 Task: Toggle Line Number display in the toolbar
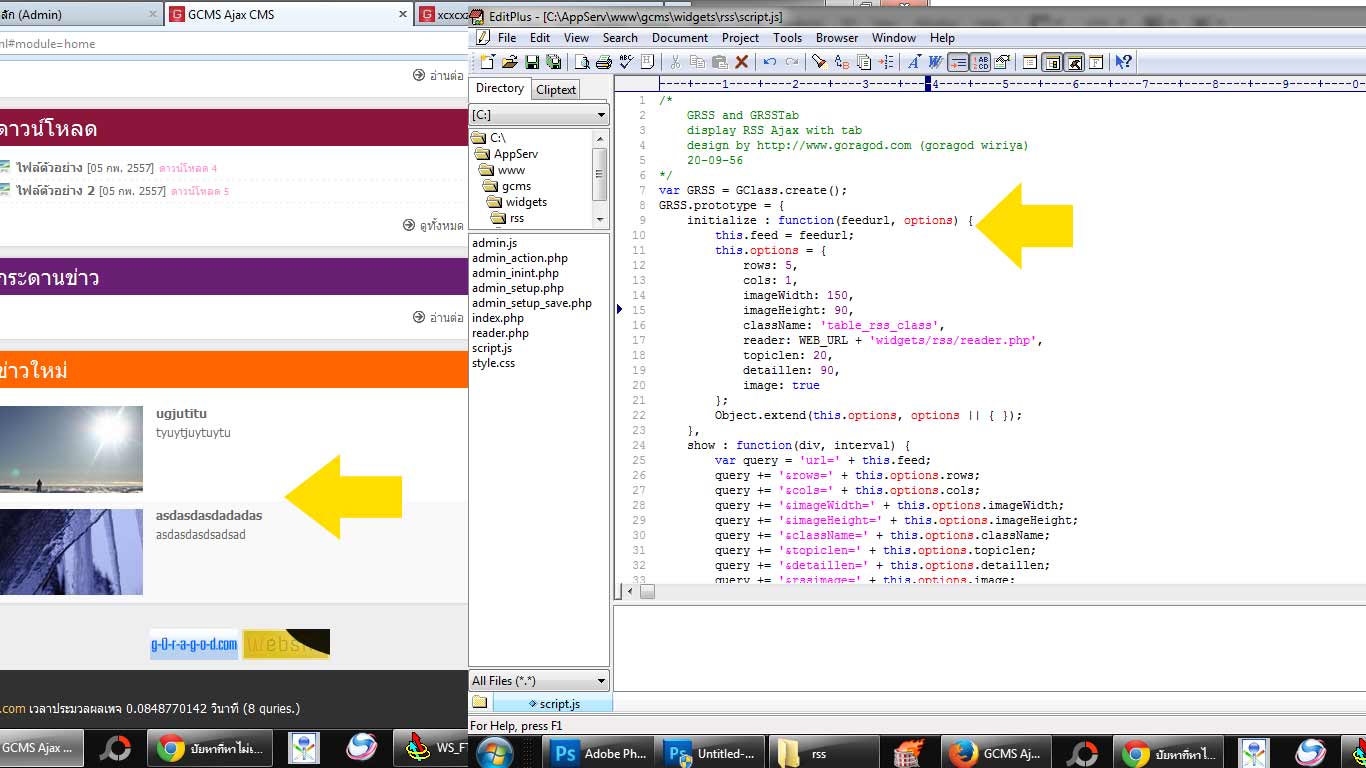pos(979,62)
